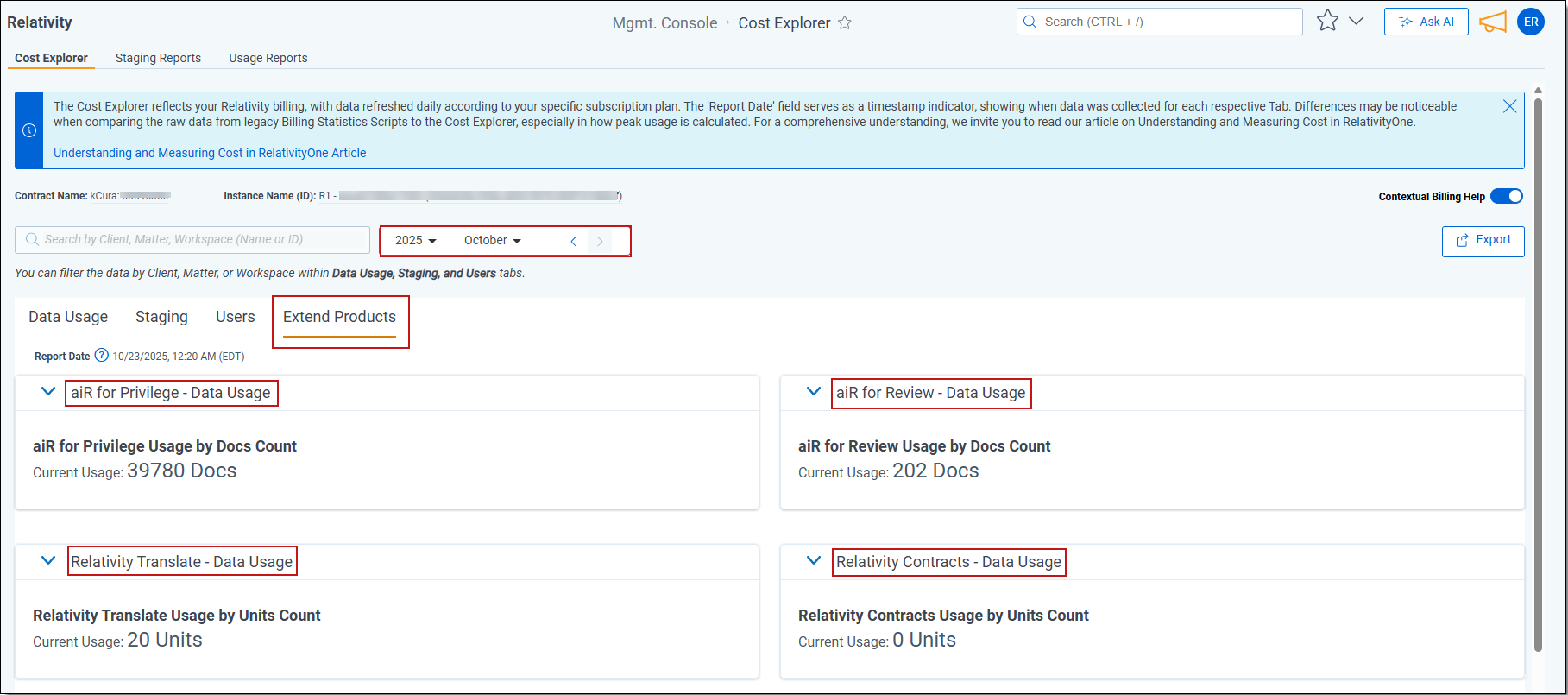Click the 20 Units usage value
The image size is (1568, 695).
coord(165,640)
